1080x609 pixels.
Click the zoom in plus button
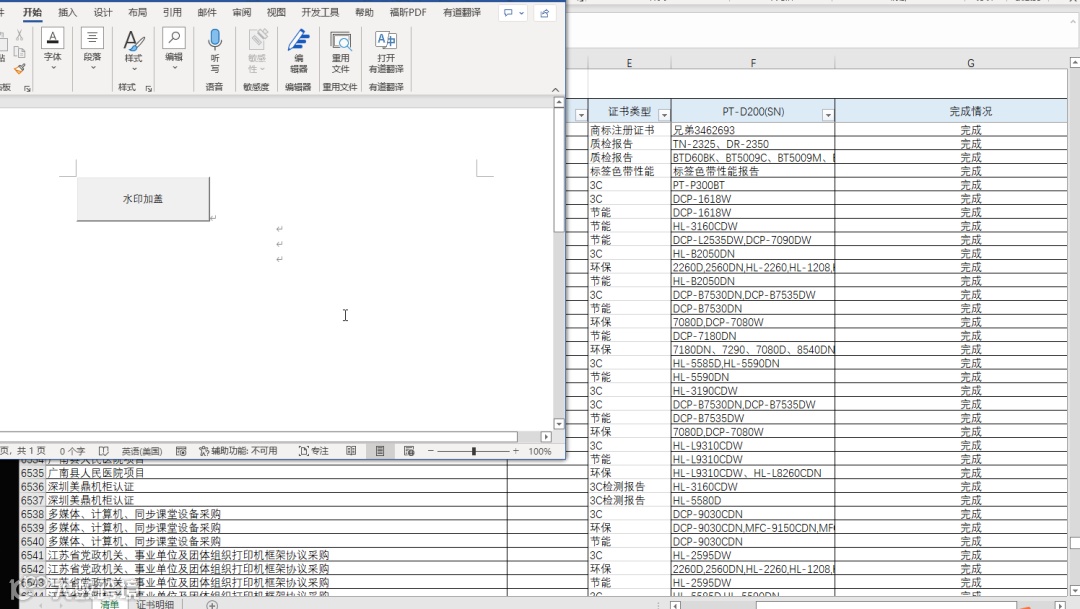click(516, 451)
